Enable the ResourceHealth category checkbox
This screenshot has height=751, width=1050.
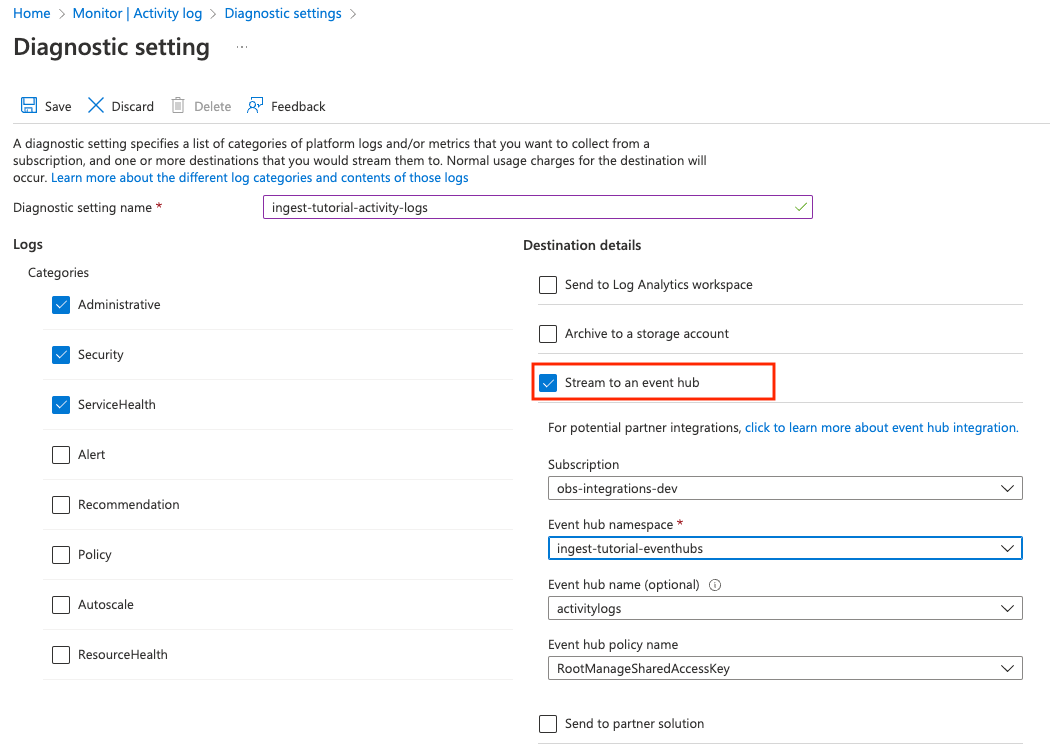pos(61,655)
